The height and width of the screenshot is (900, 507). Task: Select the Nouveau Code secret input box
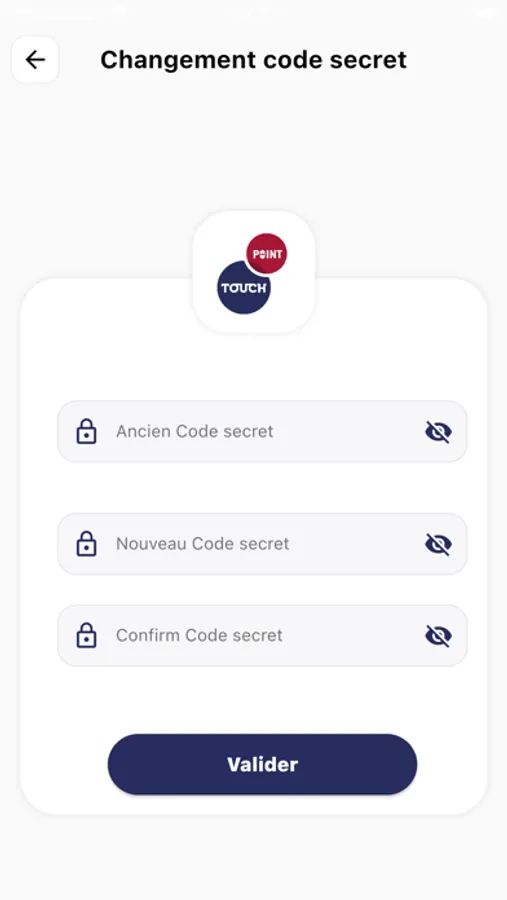tap(262, 544)
